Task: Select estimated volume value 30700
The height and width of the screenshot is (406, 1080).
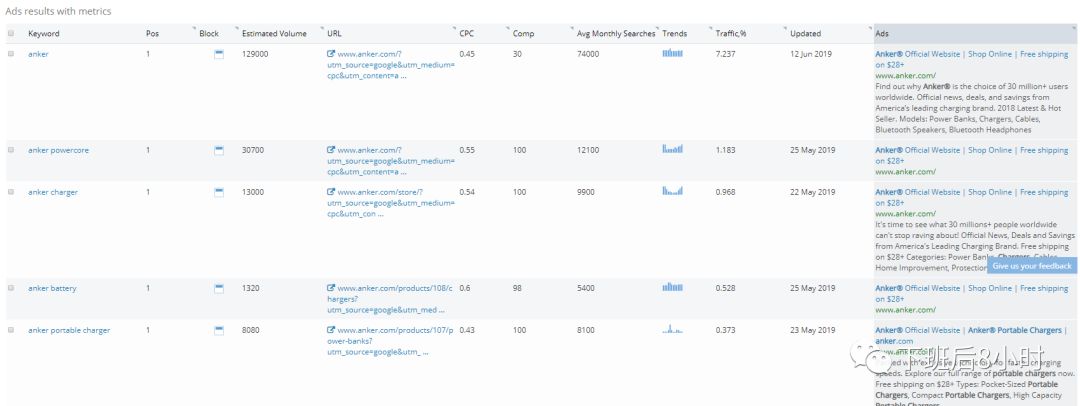Action: 253,150
